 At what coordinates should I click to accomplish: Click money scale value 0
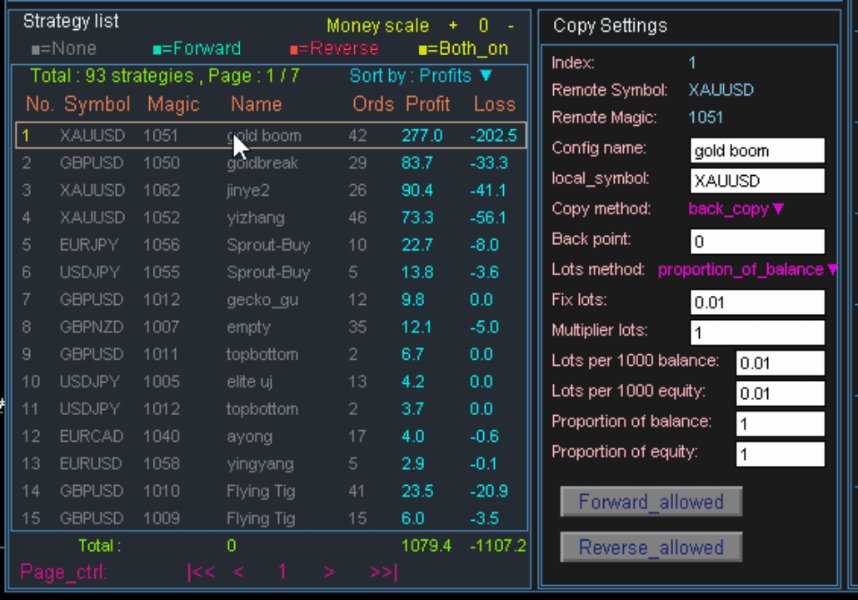[x=483, y=26]
